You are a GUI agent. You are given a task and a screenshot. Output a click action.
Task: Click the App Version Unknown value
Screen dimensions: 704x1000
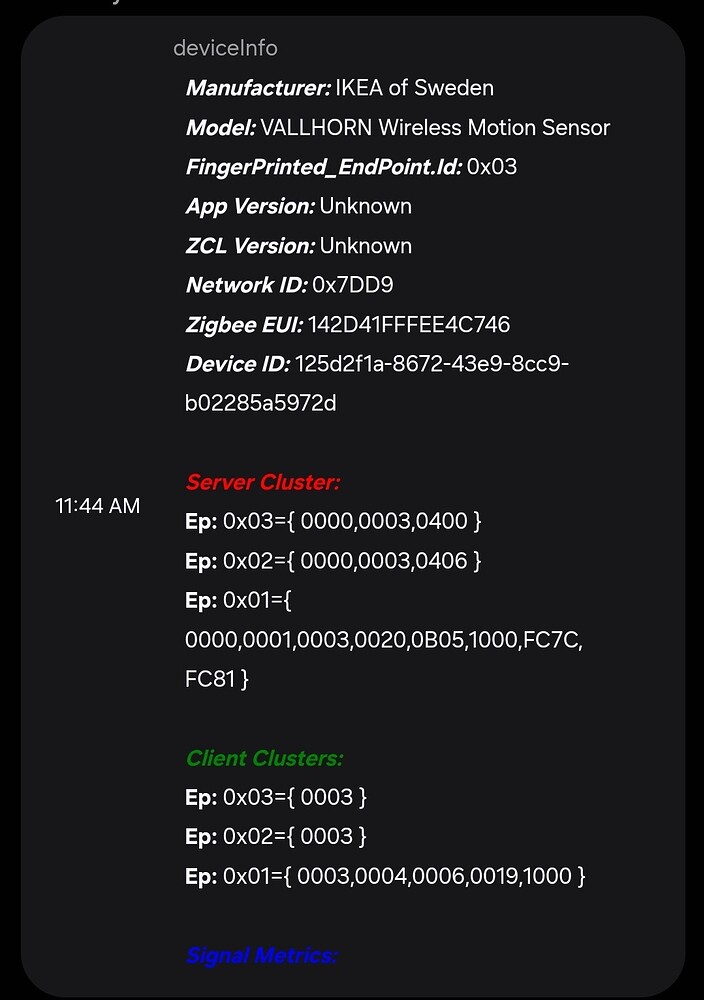365,206
